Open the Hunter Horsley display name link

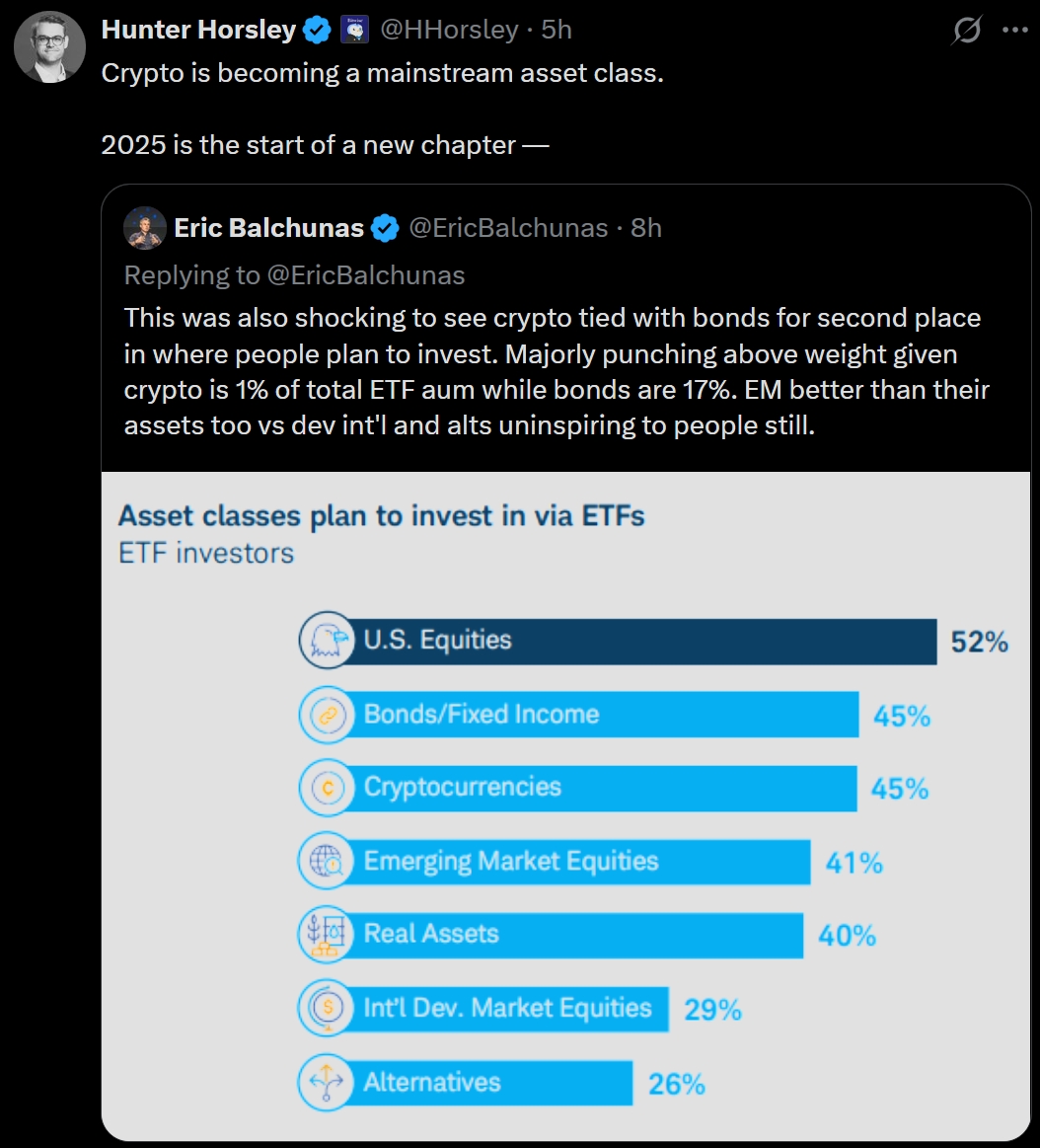click(198, 31)
